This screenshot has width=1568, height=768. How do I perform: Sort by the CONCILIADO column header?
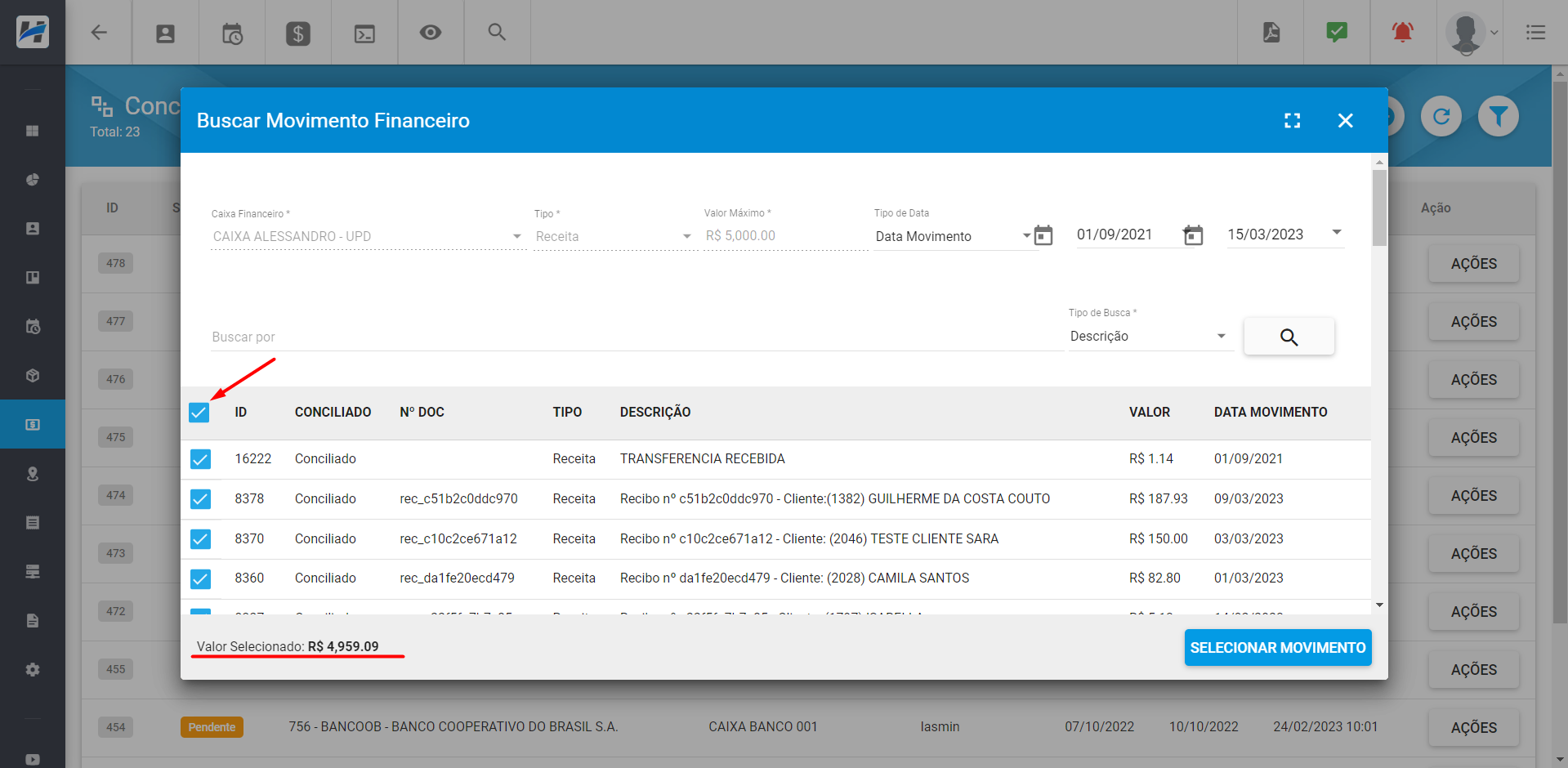click(x=333, y=413)
